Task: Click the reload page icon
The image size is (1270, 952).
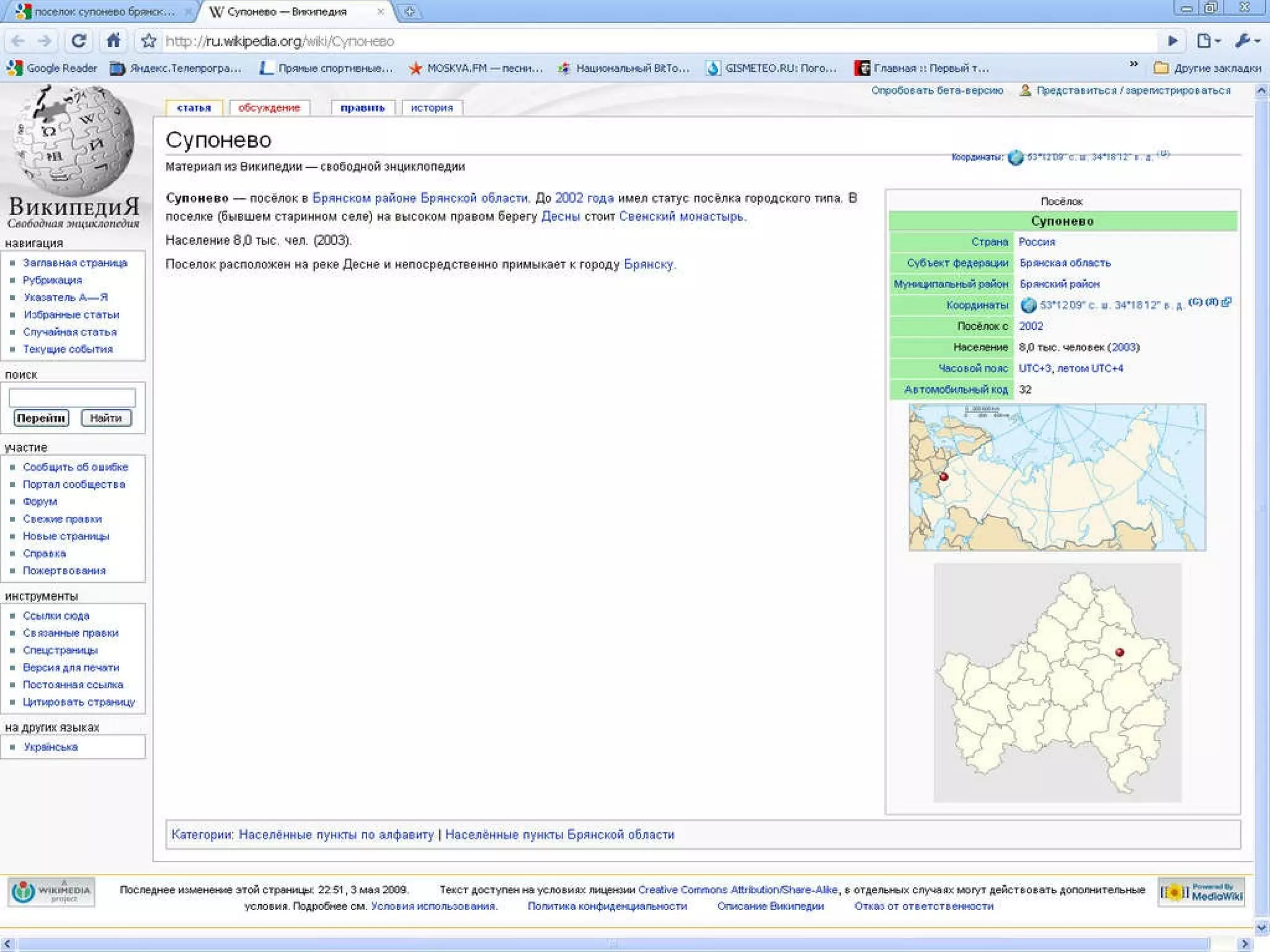Action: click(79, 41)
